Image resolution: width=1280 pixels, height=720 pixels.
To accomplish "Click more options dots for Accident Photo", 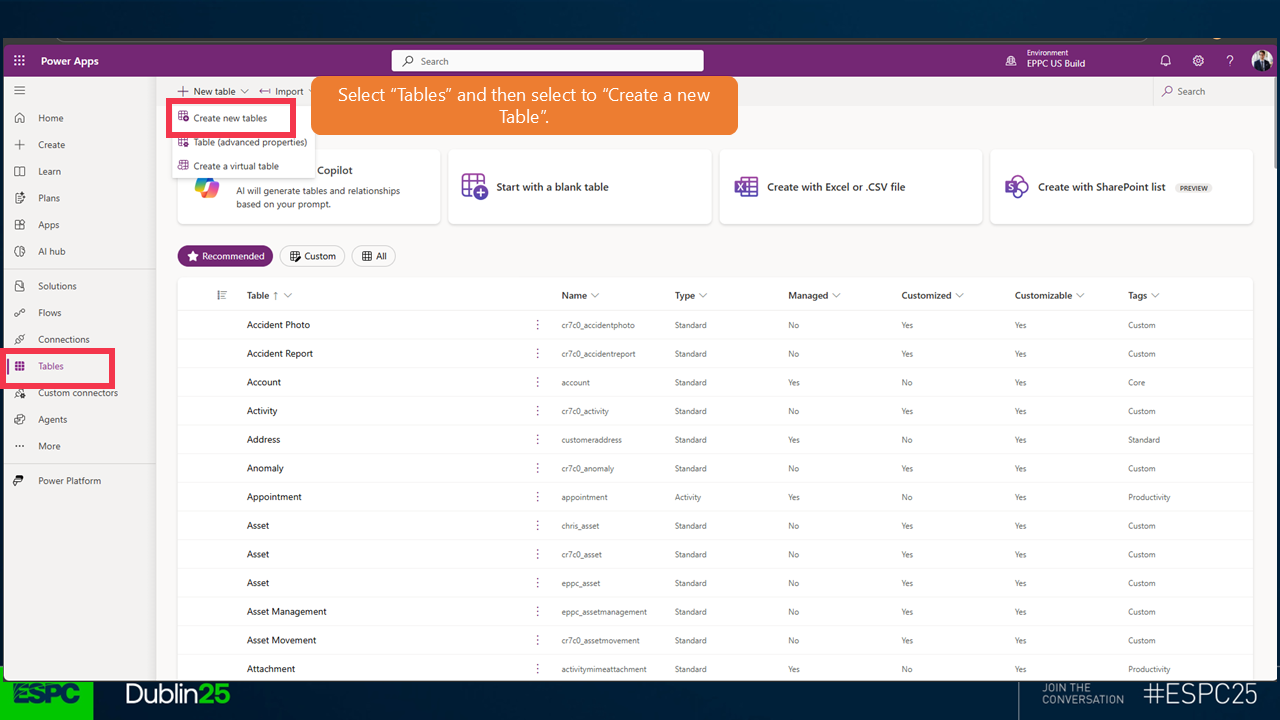I will [537, 325].
